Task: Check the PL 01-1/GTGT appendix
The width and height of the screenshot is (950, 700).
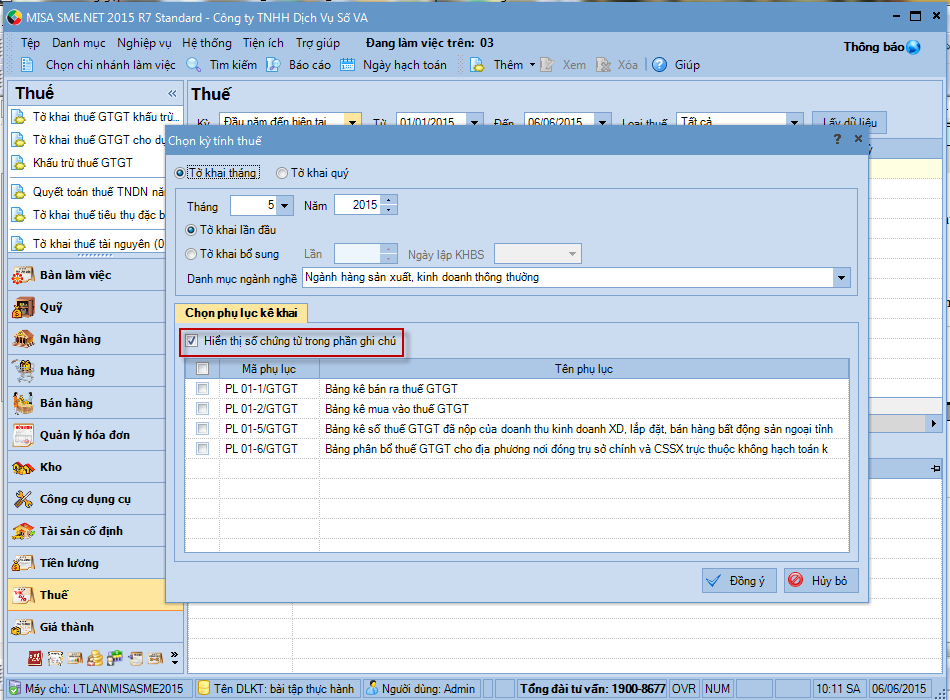Action: [202, 388]
